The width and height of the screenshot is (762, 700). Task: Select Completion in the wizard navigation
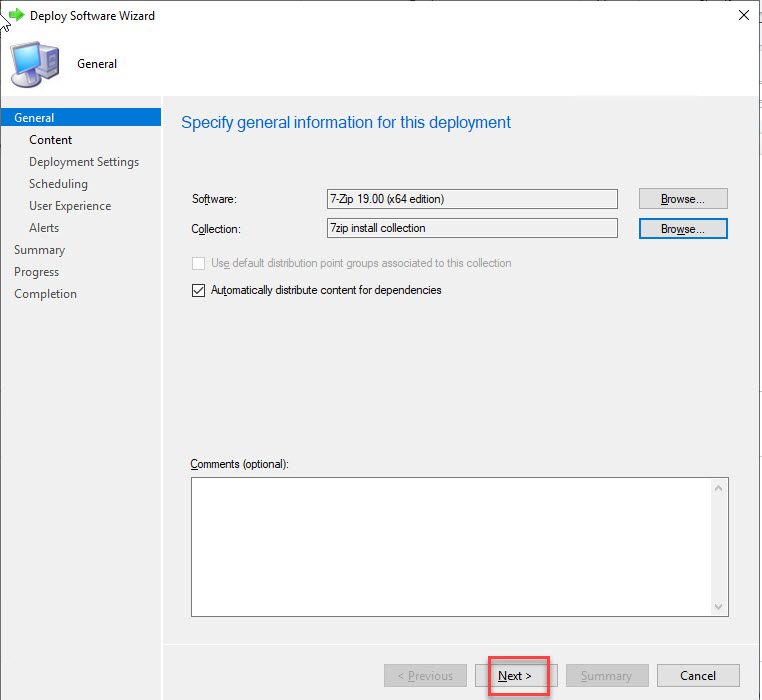(45, 294)
